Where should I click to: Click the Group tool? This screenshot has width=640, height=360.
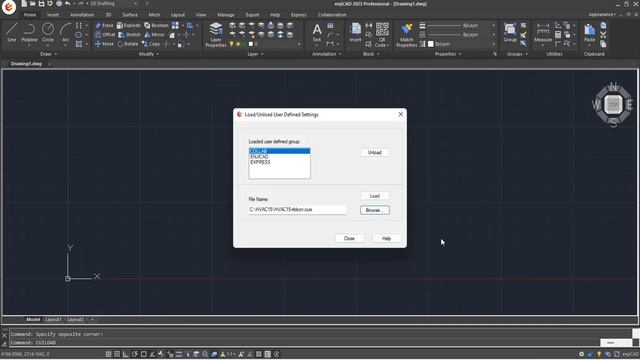point(510,33)
